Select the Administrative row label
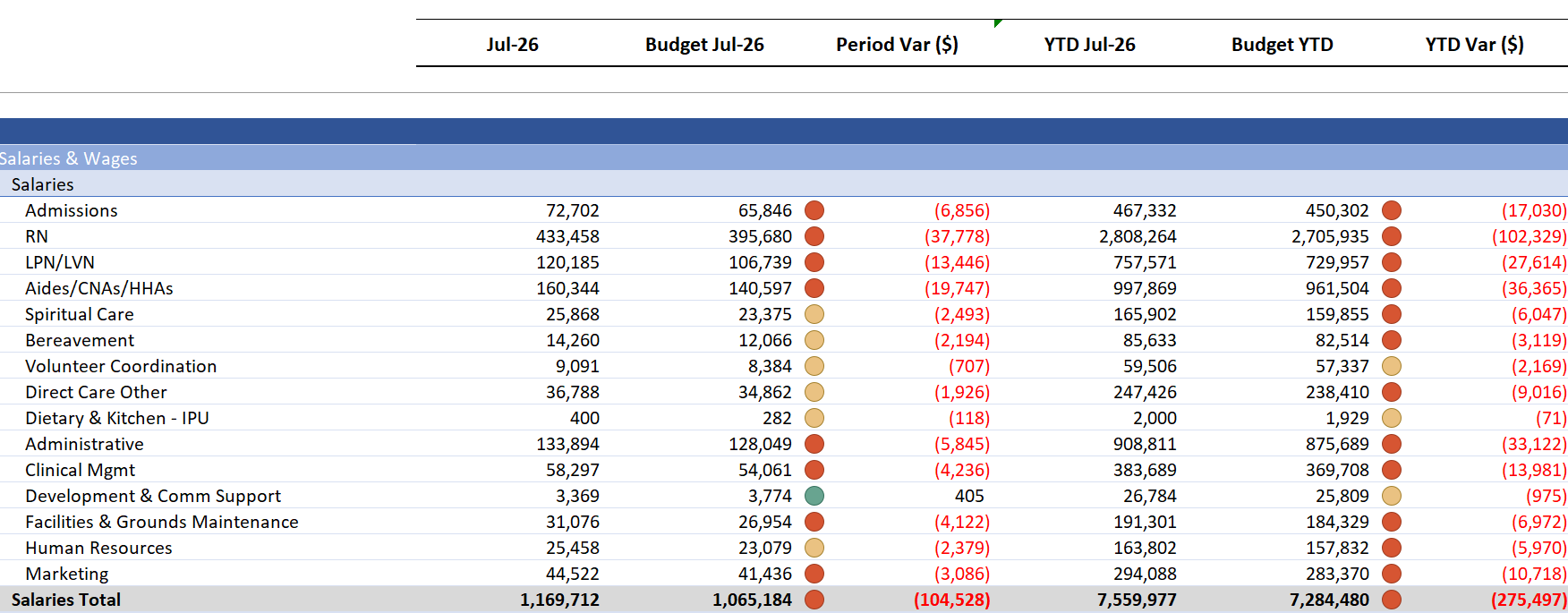This screenshot has width=1568, height=613. click(84, 444)
